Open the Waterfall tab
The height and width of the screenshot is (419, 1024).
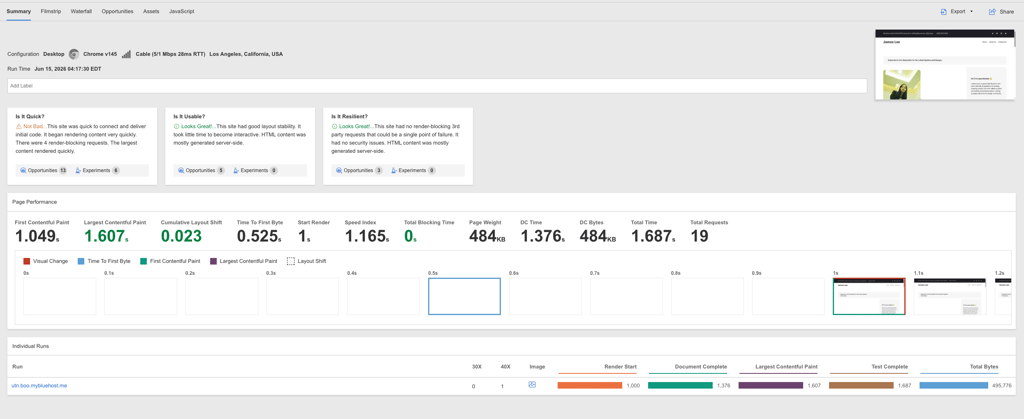coord(81,11)
